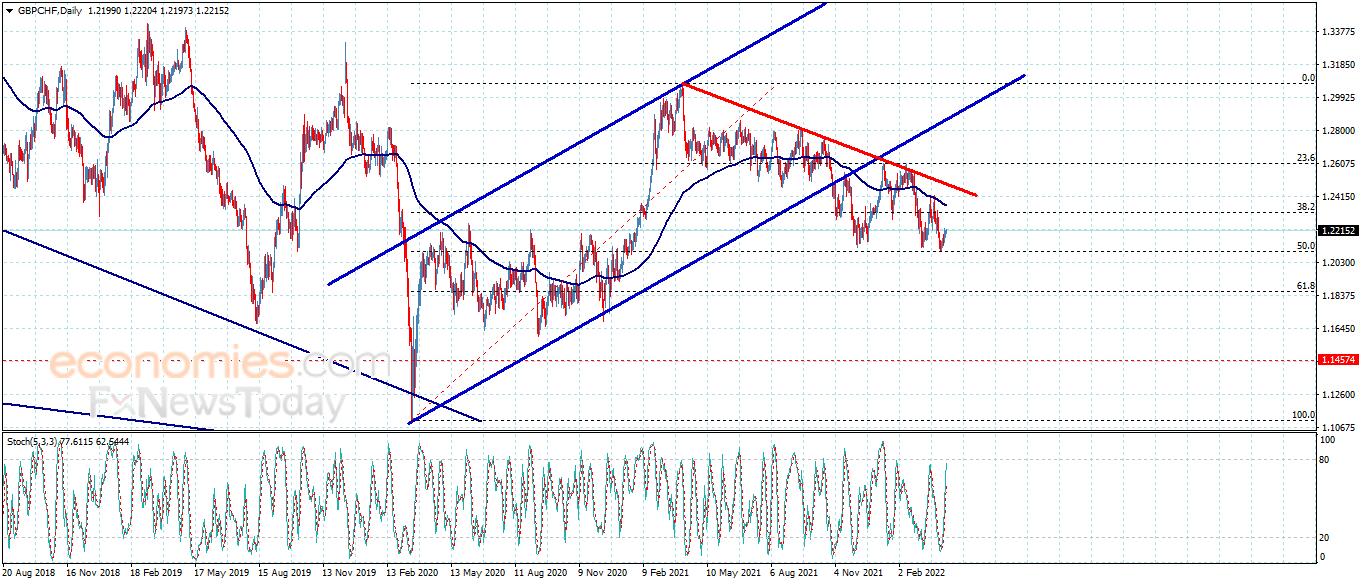Screen dimensions: 1362x584
Task: Click the 13 Feb 2020 date label
Action: pos(411,573)
